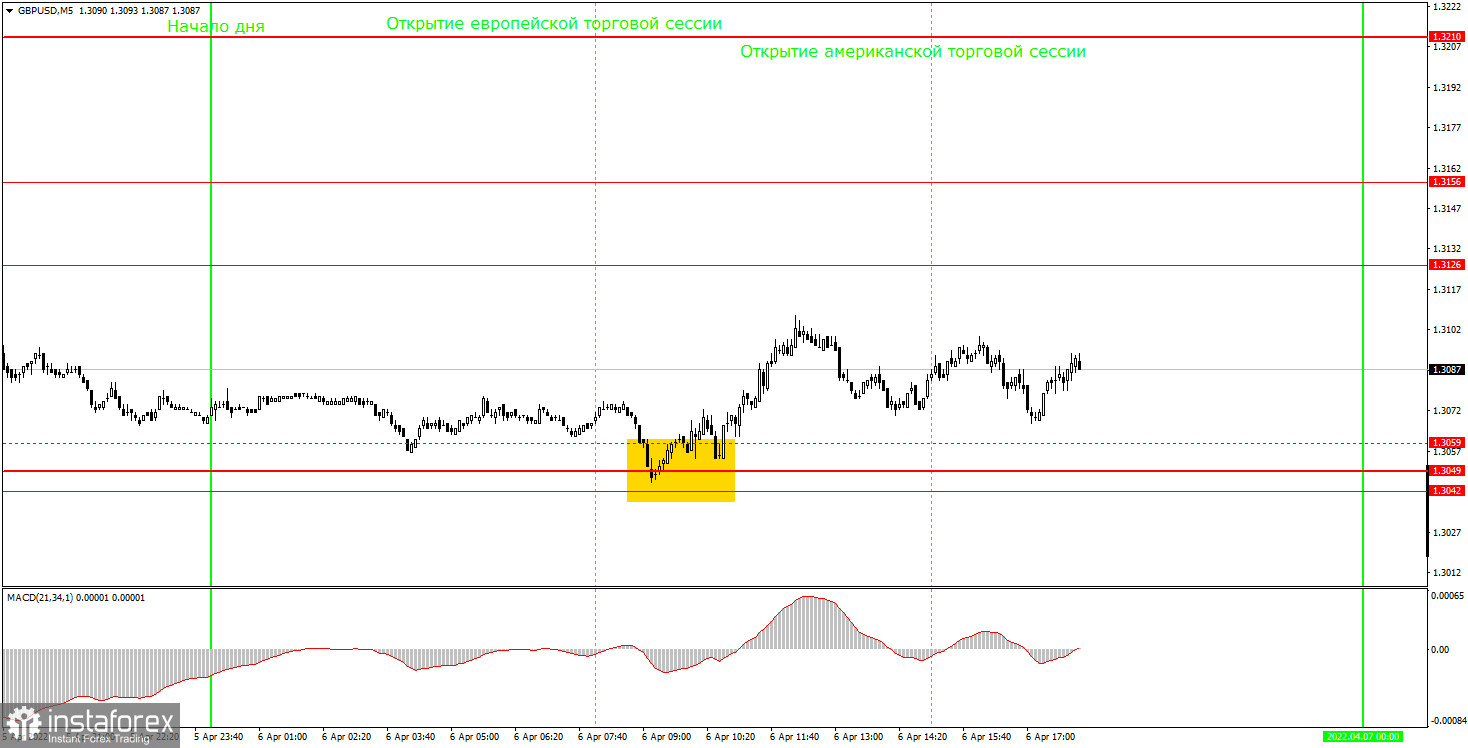The width and height of the screenshot is (1468, 748).
Task: Click the '6 Apr 03:40' time label
Action: pos(410,736)
